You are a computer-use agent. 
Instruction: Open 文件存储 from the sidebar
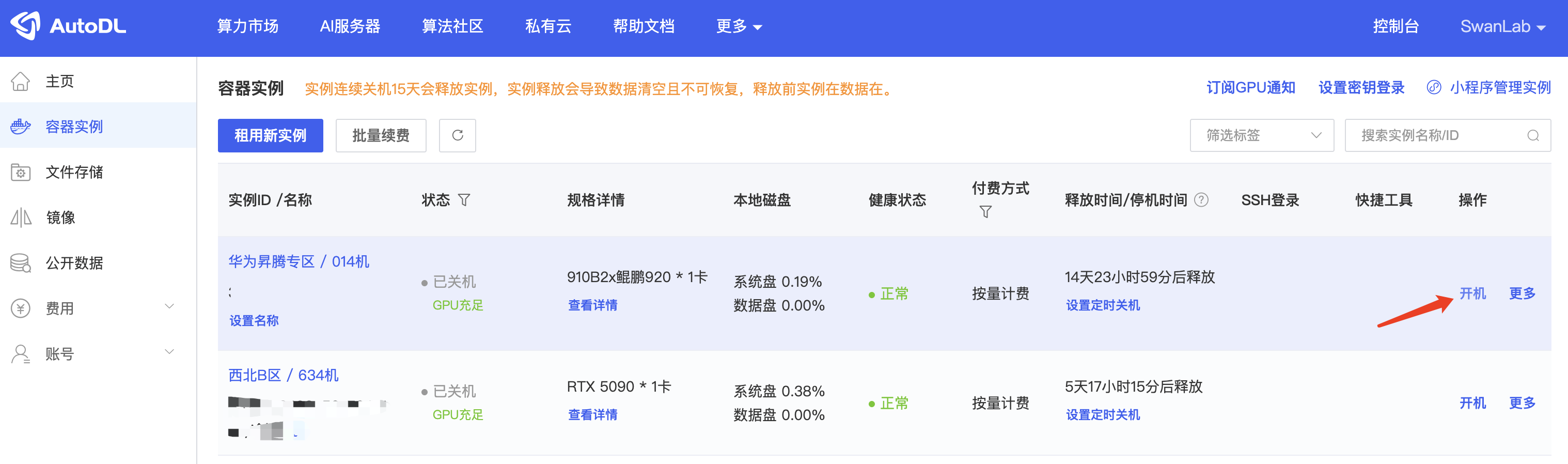(x=74, y=173)
